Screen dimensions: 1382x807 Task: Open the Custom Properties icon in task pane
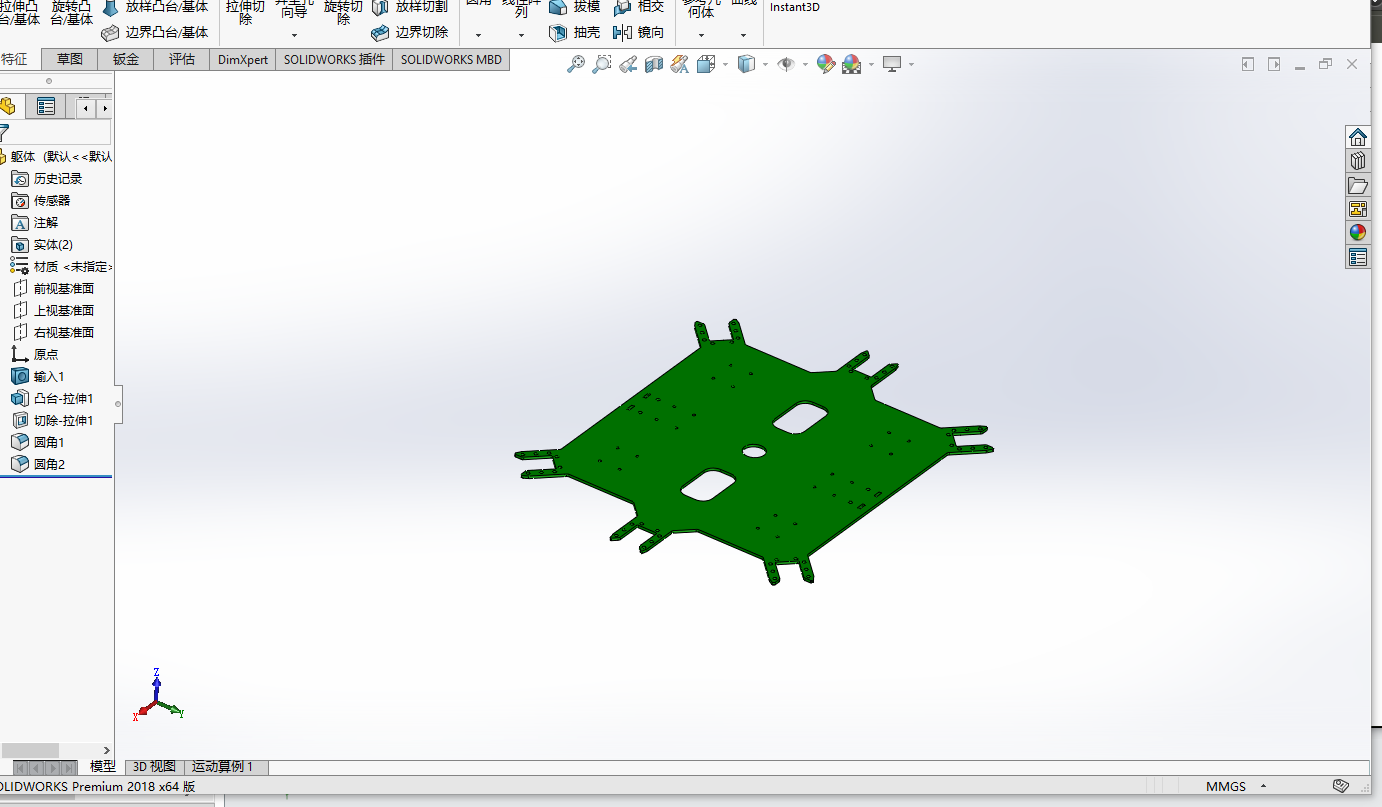(x=1357, y=257)
